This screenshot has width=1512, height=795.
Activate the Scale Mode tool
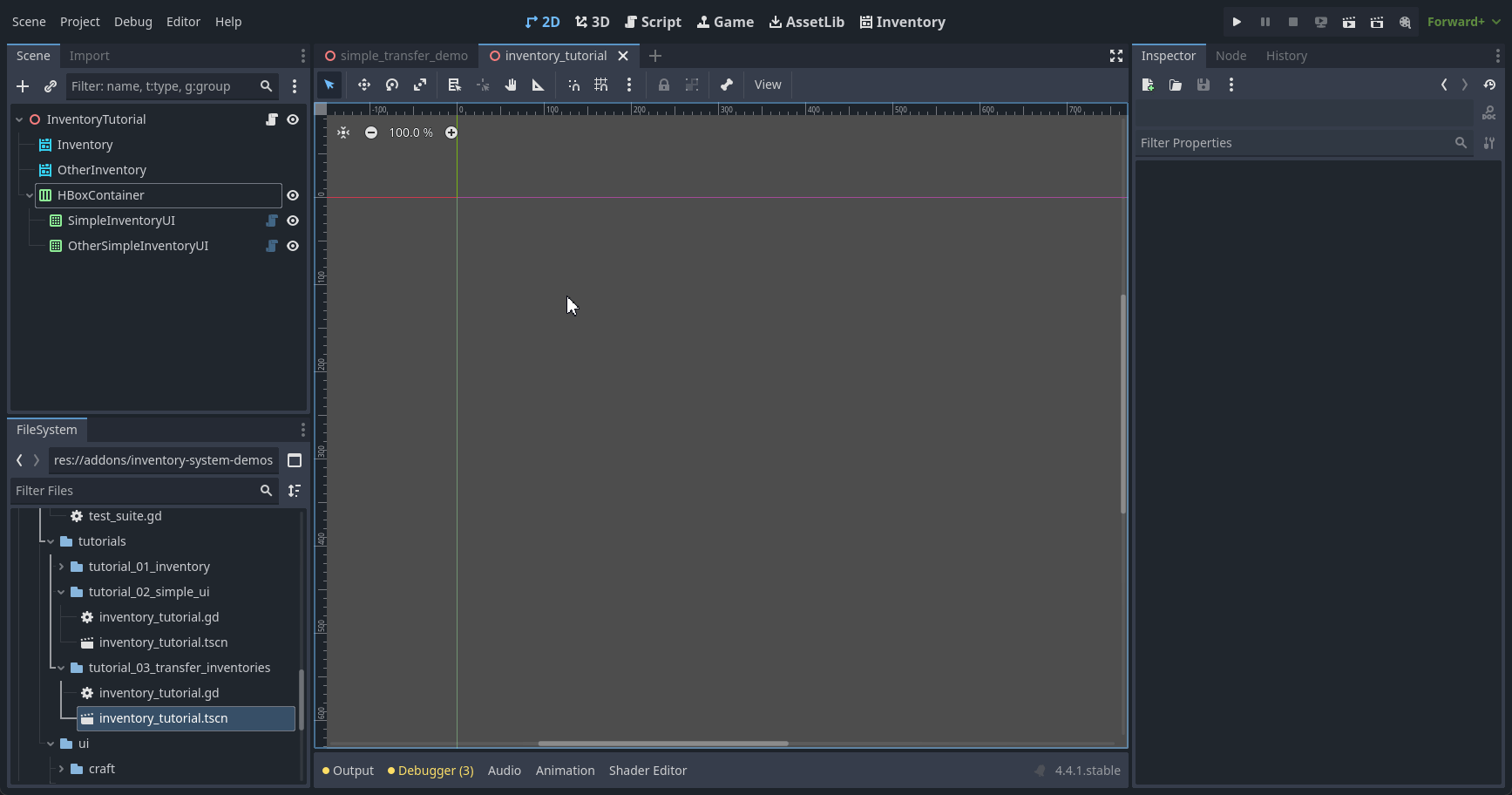coord(420,85)
